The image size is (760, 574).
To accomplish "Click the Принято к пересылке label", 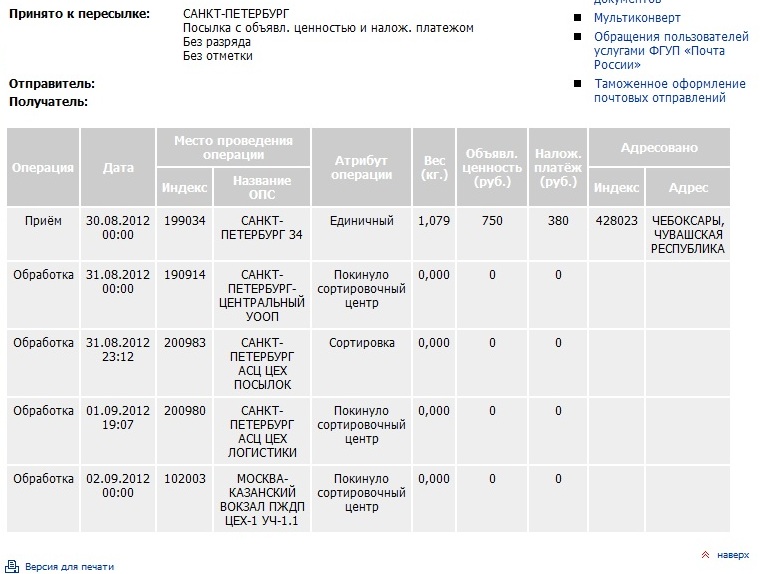I will (79, 14).
